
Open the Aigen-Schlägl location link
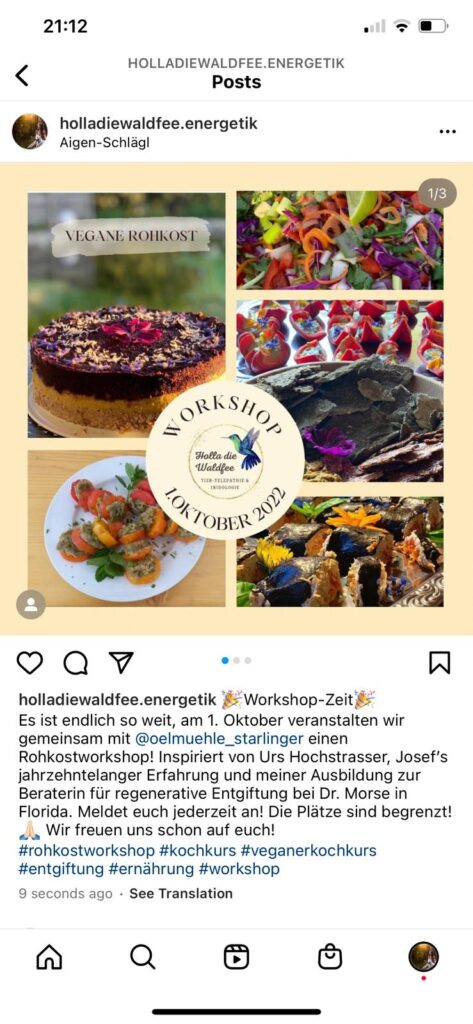105,142
